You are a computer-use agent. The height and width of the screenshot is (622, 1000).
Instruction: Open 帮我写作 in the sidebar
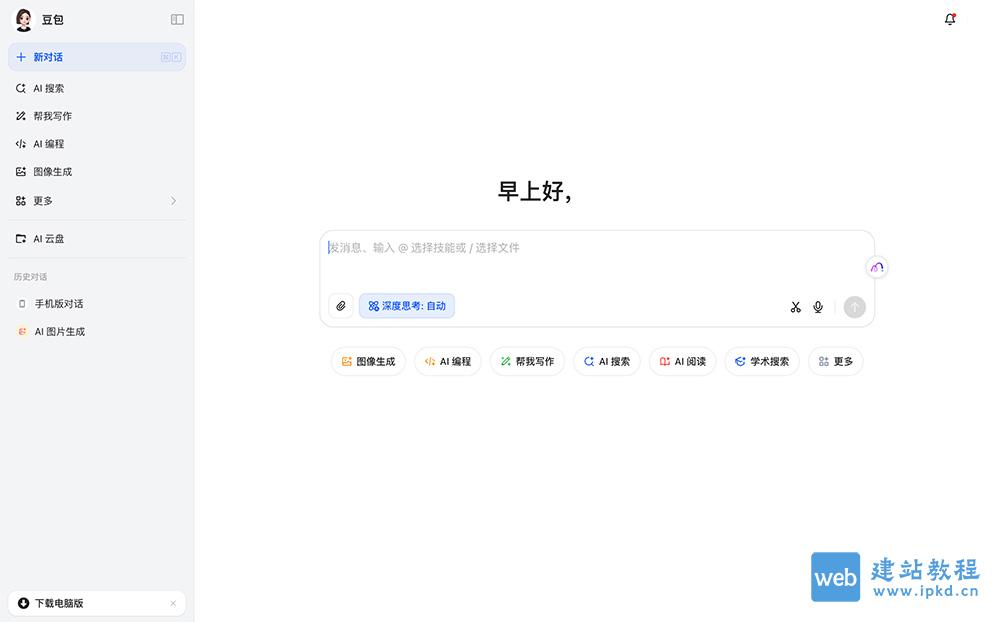[x=97, y=116]
